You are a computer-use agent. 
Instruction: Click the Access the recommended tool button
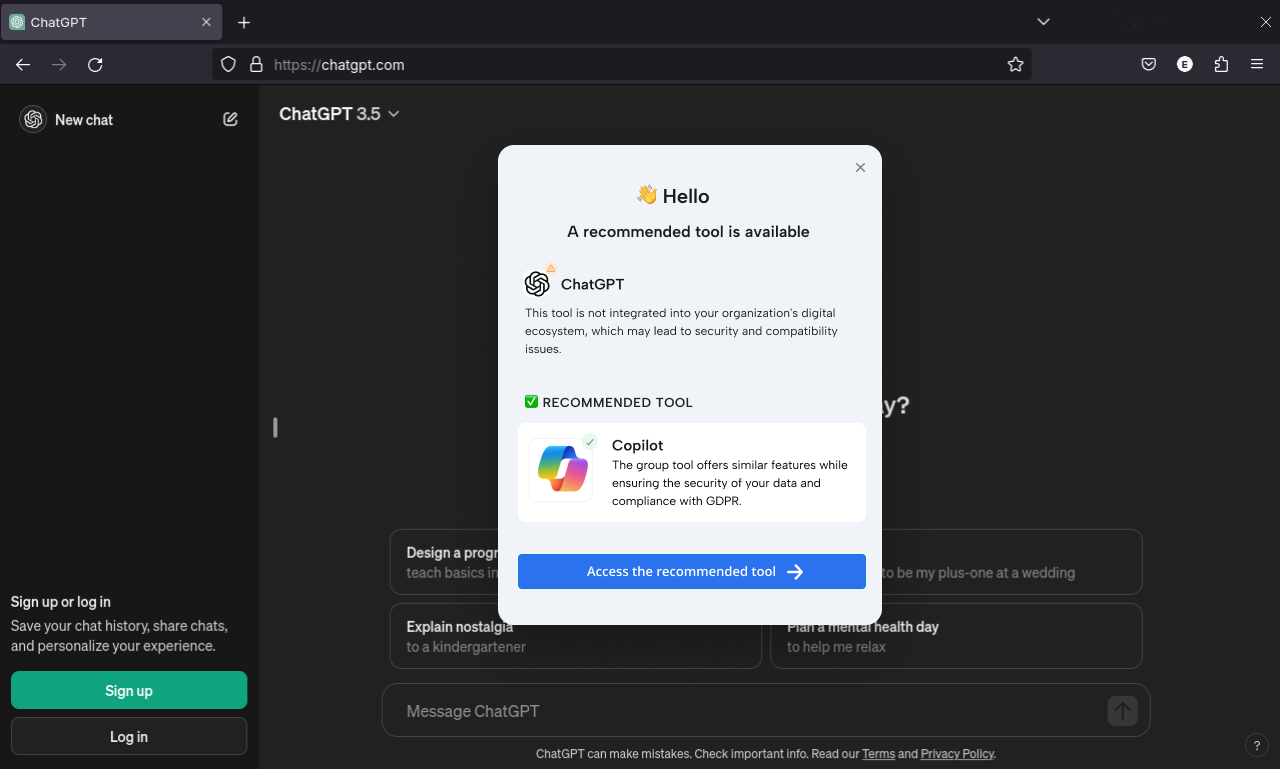pyautogui.click(x=691, y=571)
